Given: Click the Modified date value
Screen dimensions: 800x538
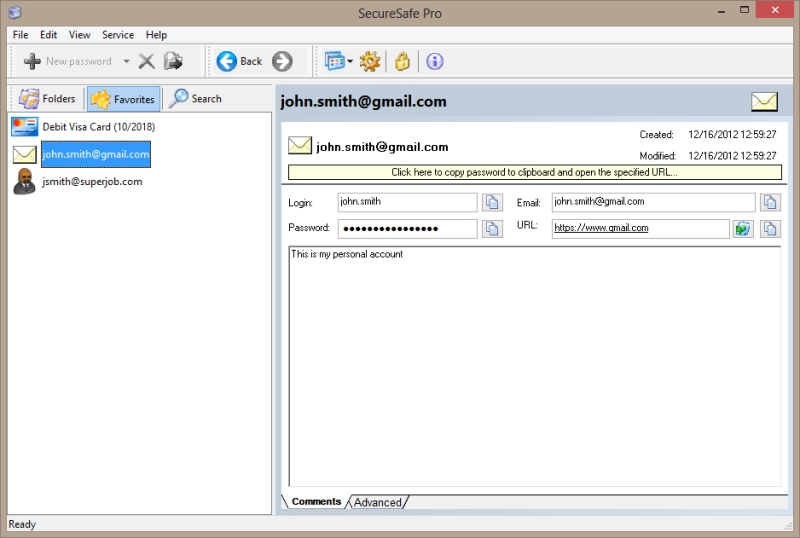Looking at the screenshot, I should [732, 156].
